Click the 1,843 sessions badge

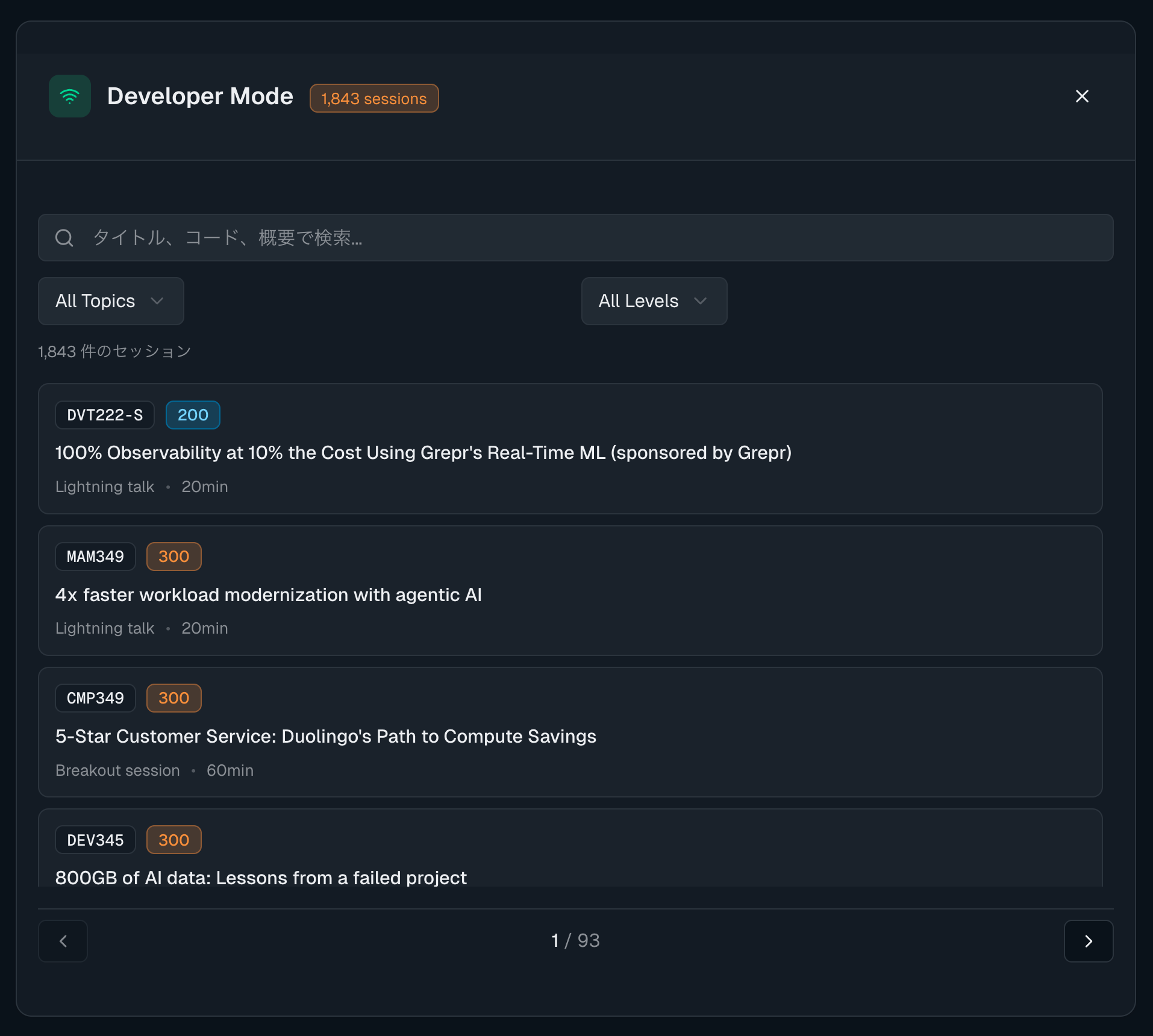pyautogui.click(x=373, y=98)
